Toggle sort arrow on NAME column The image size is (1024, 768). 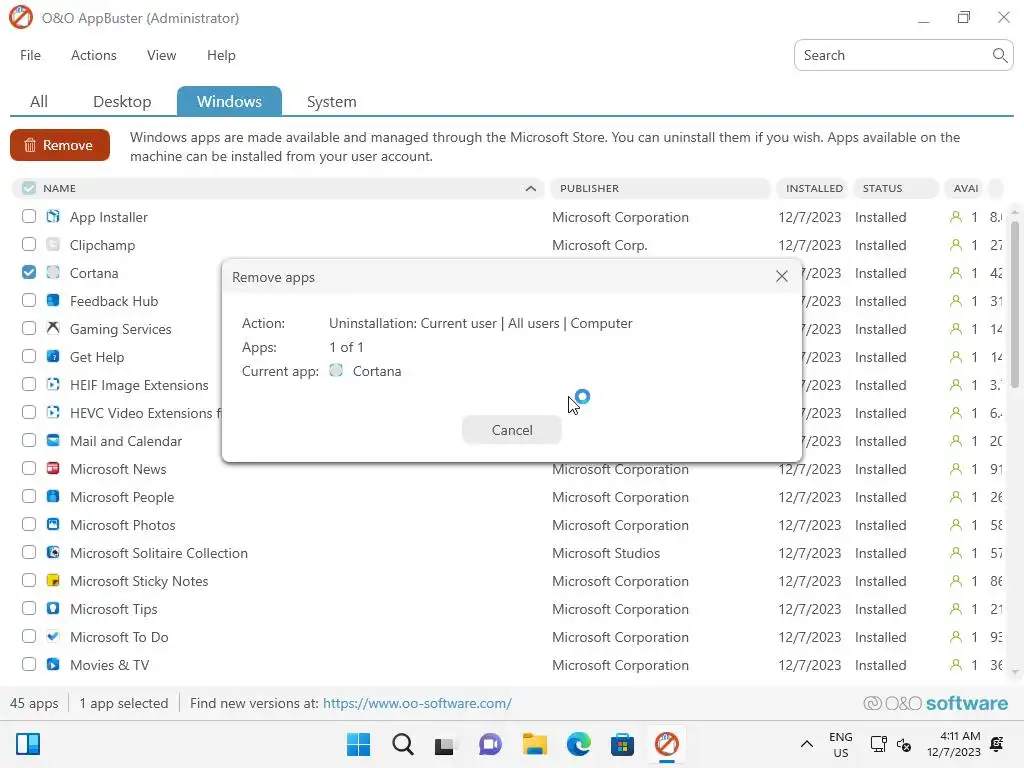pyautogui.click(x=530, y=189)
